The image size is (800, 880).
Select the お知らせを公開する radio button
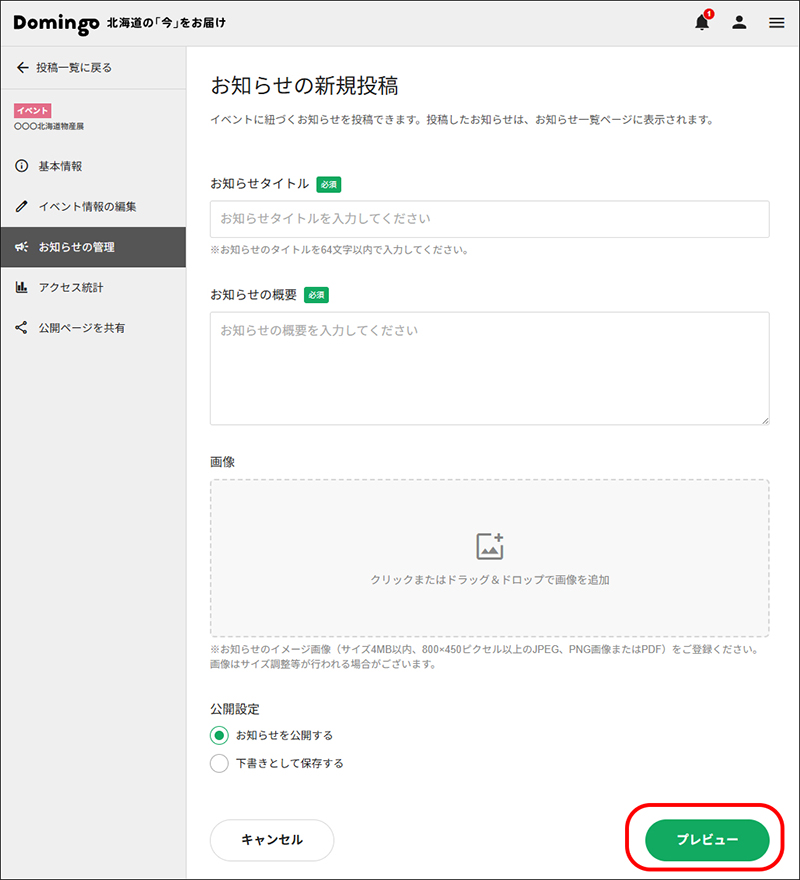click(x=219, y=735)
